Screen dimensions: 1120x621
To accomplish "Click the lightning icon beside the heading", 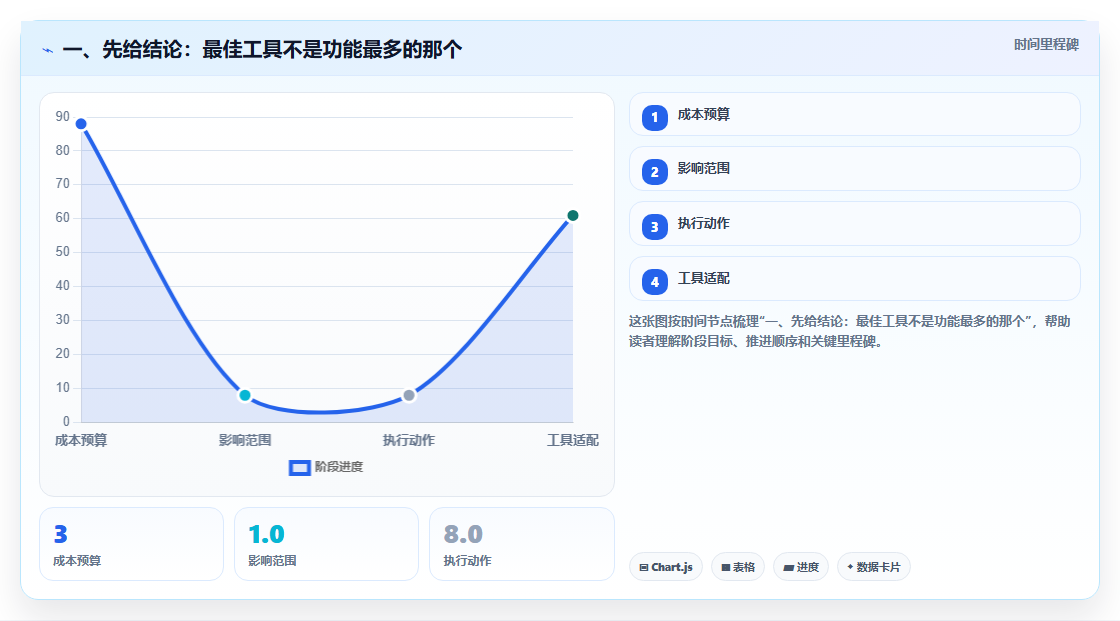I will point(48,50).
